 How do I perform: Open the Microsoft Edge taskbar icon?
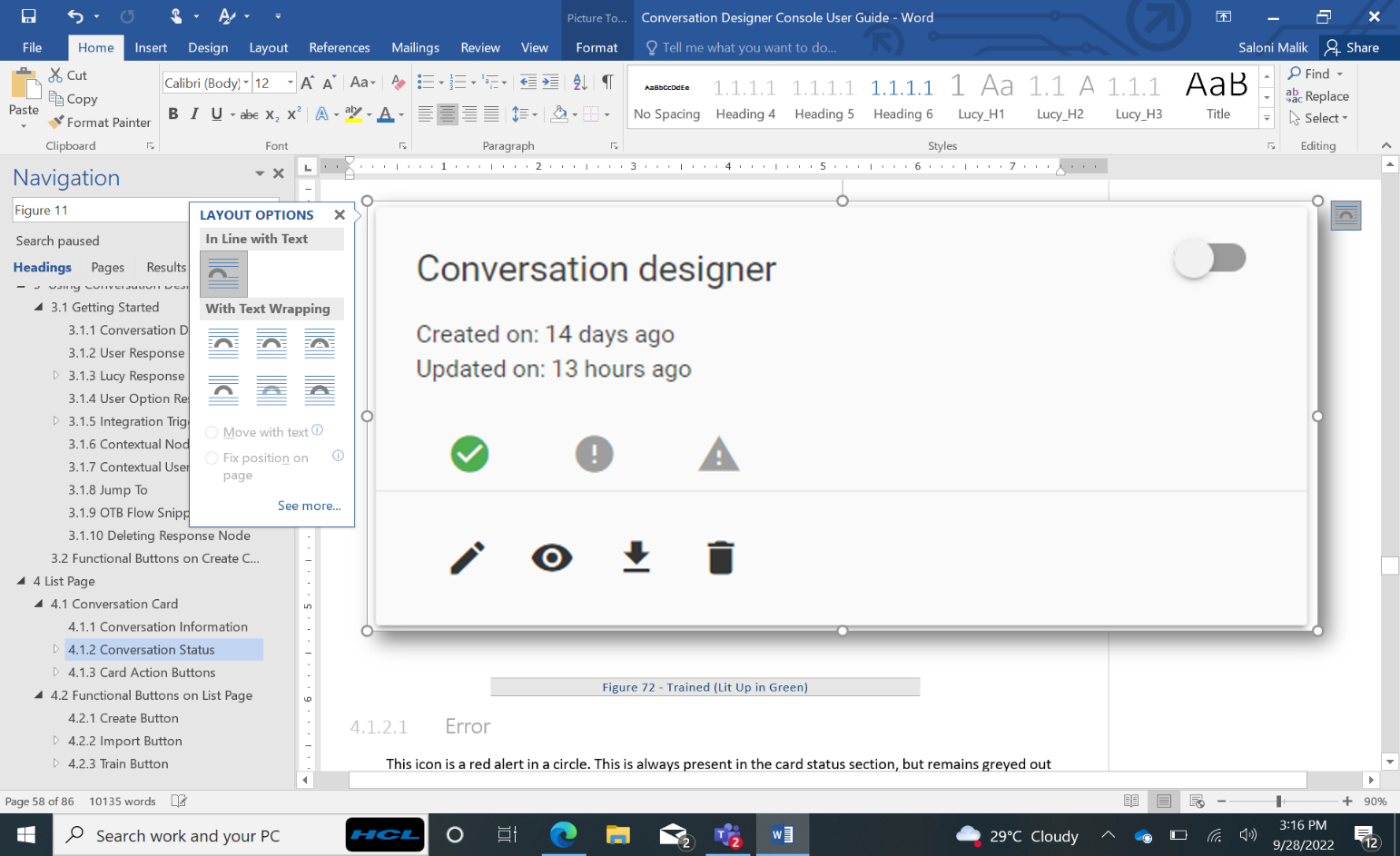(563, 834)
